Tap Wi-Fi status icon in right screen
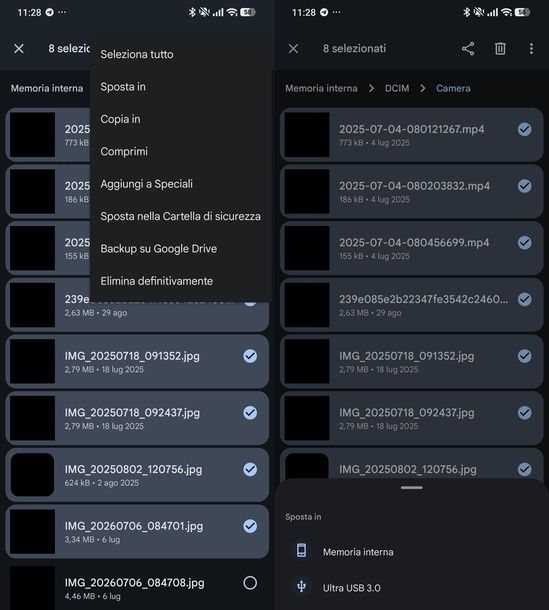 point(506,12)
